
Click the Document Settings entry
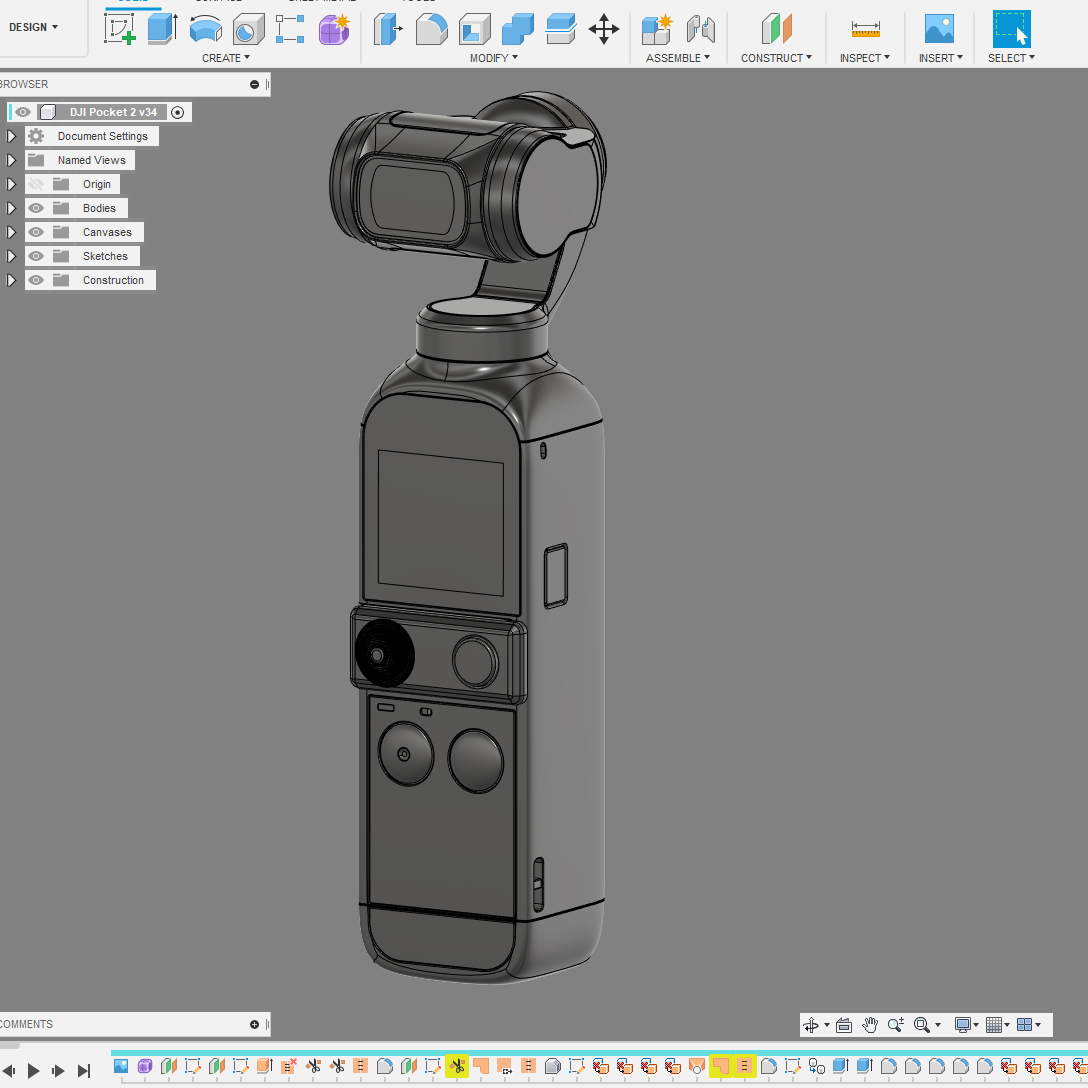(102, 136)
